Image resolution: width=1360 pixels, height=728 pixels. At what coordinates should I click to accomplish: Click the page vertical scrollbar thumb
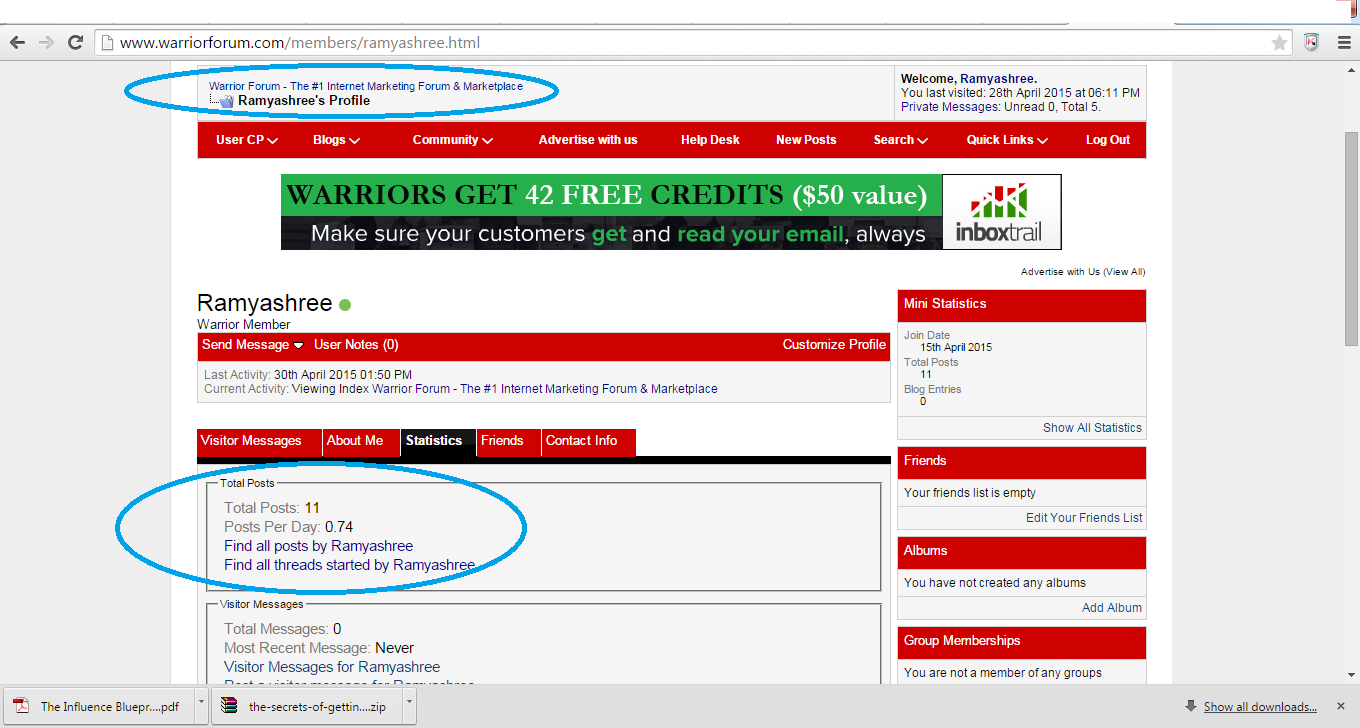coord(1351,238)
